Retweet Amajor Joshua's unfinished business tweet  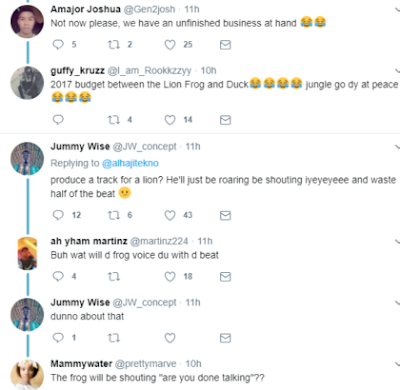[114, 44]
